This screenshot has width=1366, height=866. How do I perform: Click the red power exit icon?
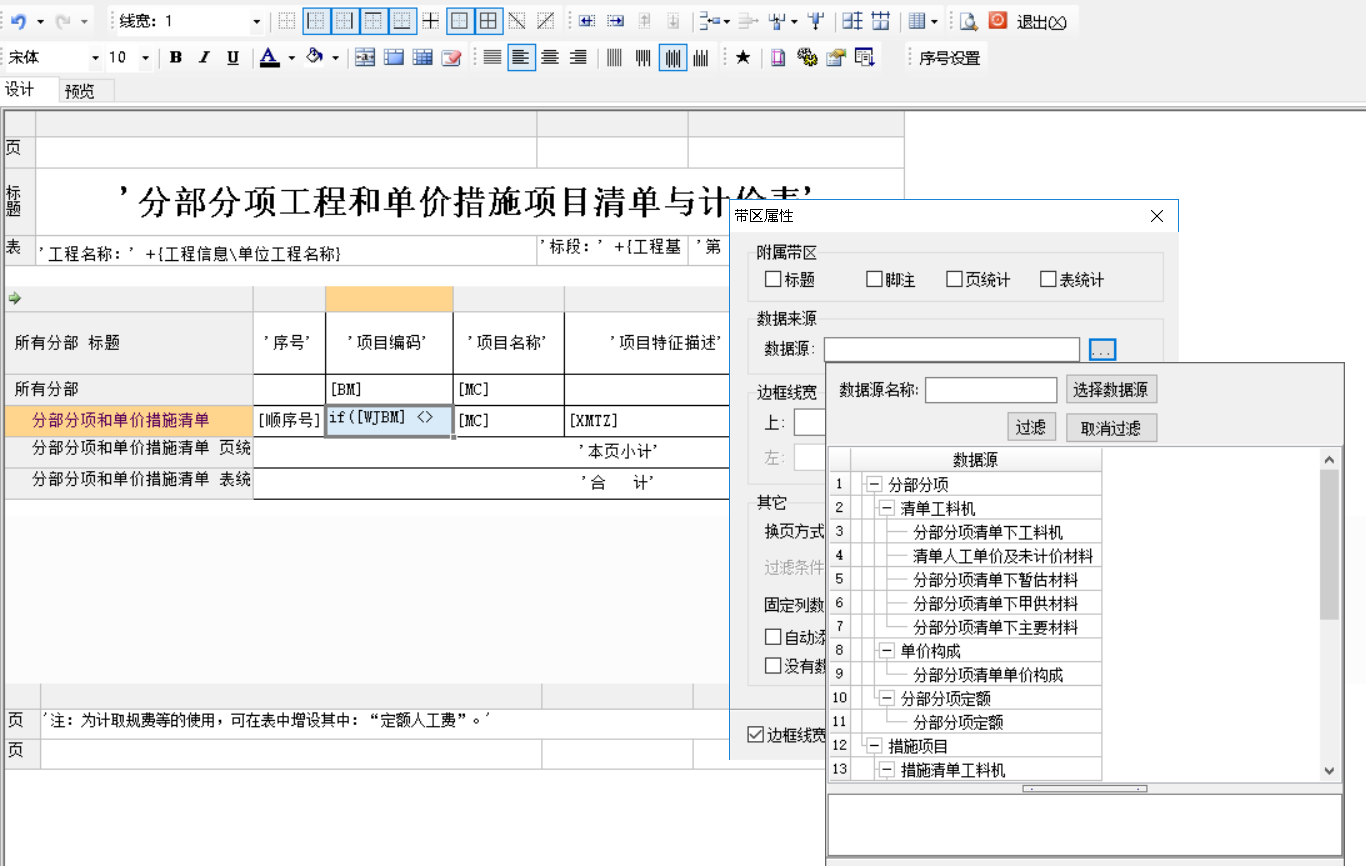tap(997, 20)
